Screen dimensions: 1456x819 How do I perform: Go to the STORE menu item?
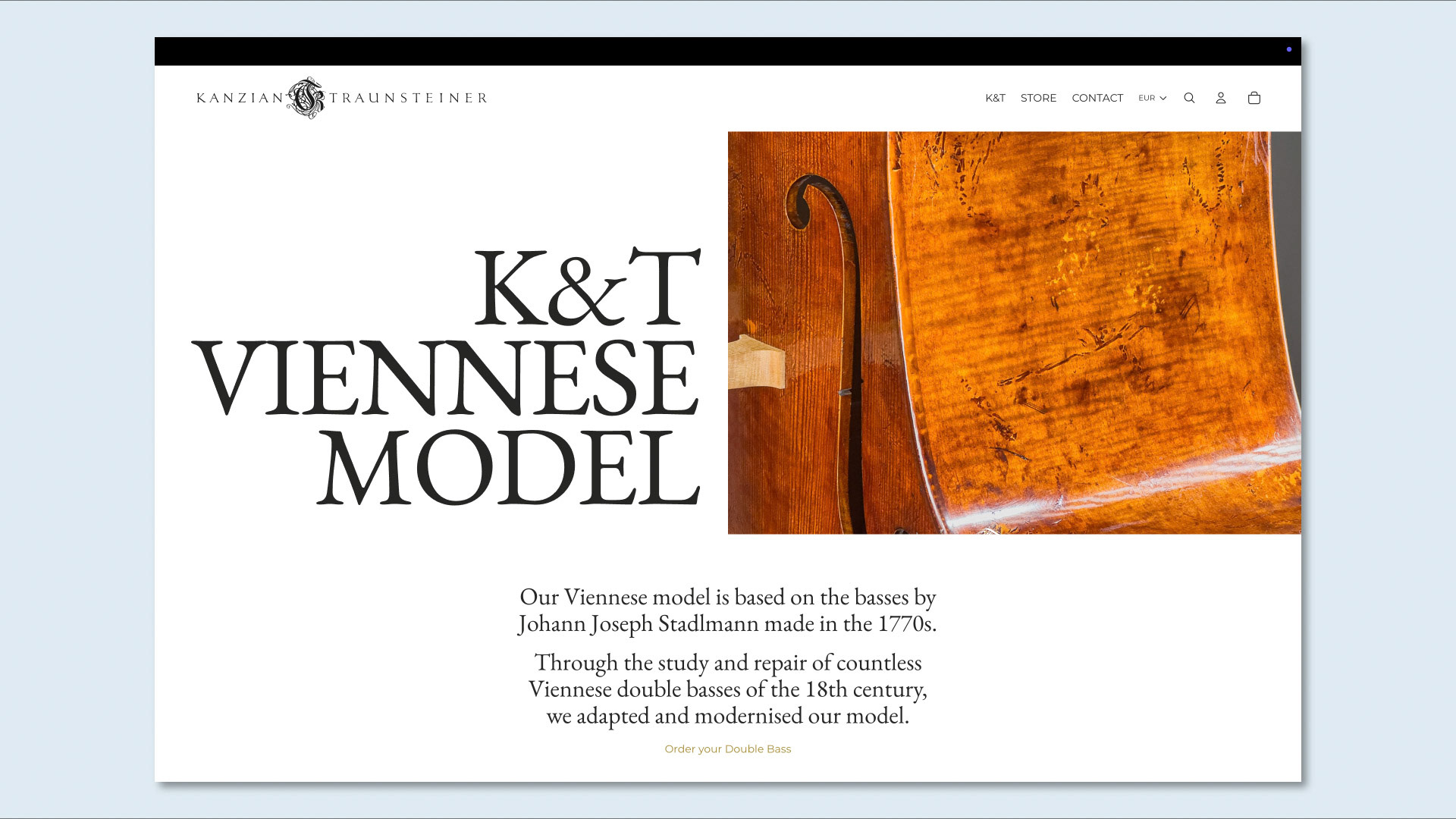(1038, 98)
